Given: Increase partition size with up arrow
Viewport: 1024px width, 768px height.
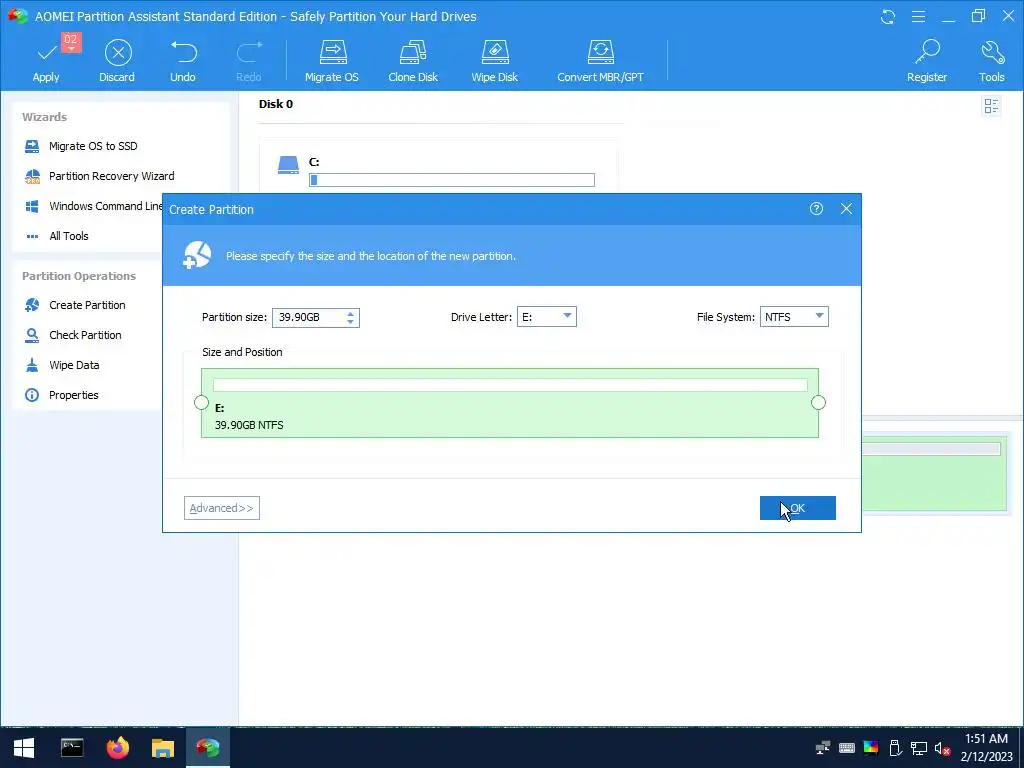Looking at the screenshot, I should [x=351, y=313].
